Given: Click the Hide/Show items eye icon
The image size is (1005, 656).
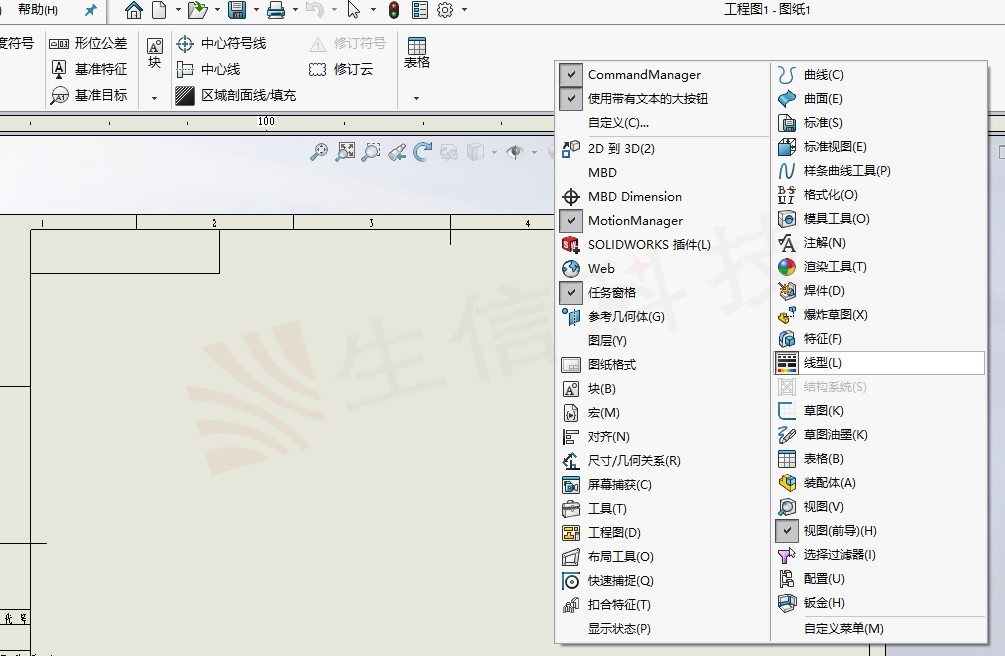Looking at the screenshot, I should pos(515,152).
